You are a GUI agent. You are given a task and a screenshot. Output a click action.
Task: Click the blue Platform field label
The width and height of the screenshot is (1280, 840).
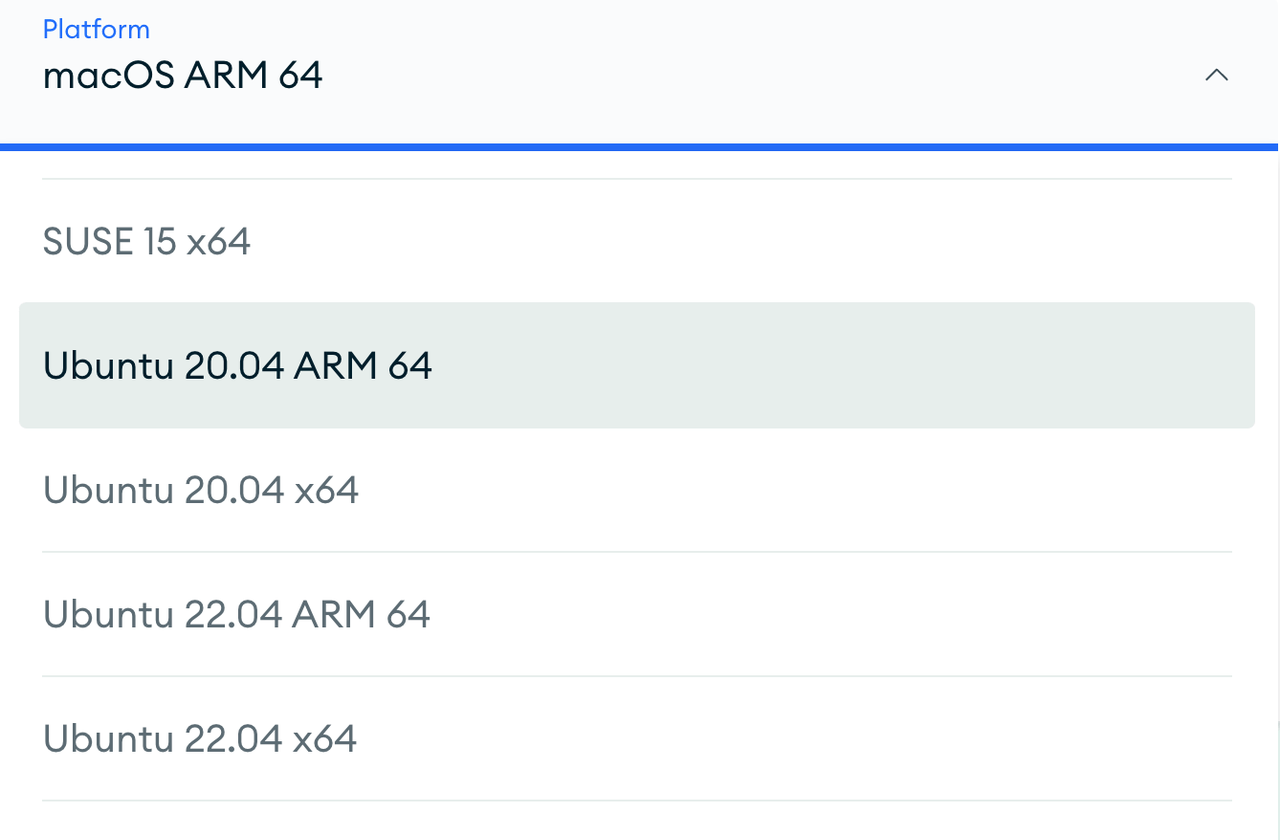(96, 29)
